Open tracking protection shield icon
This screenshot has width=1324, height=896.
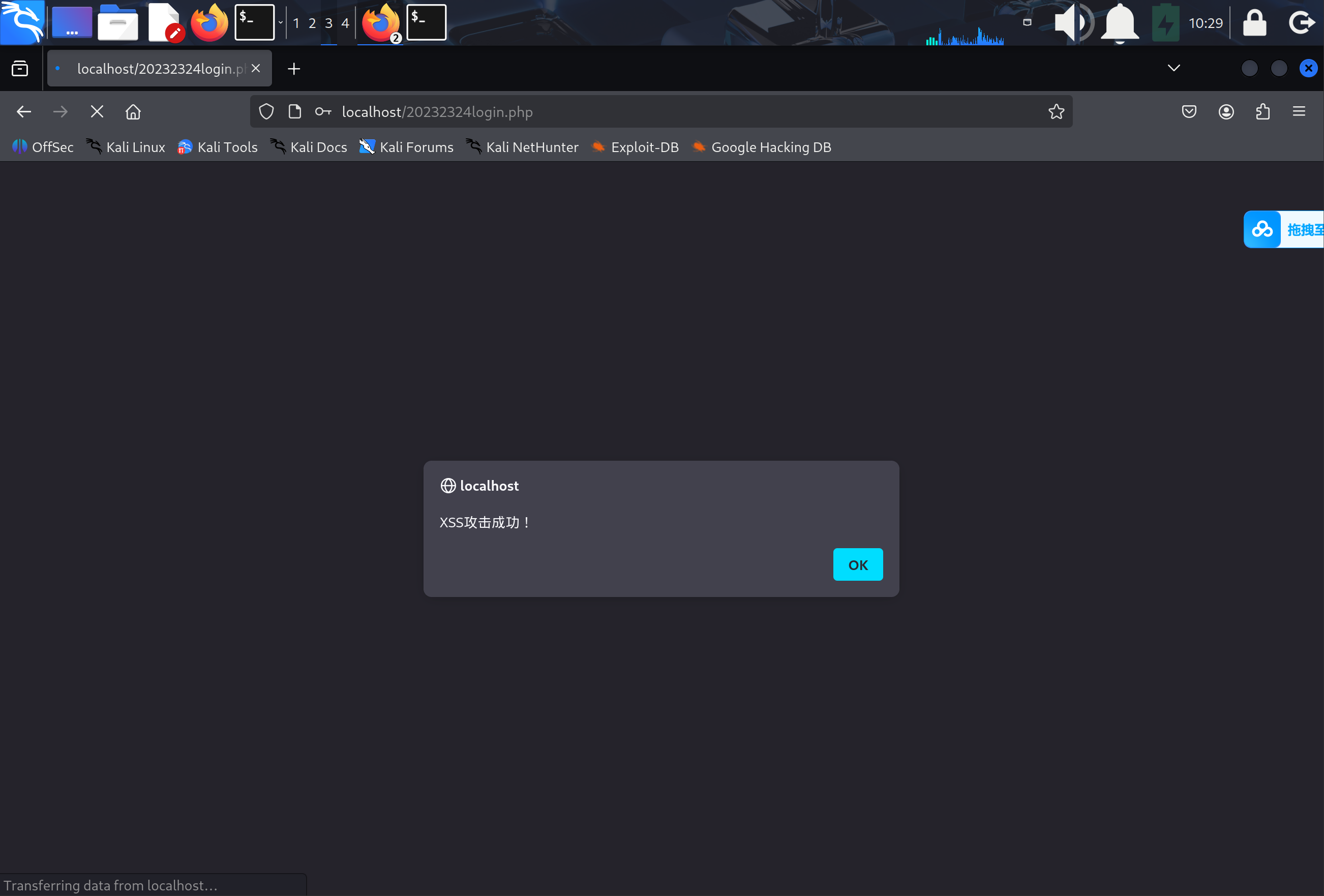tap(266, 112)
